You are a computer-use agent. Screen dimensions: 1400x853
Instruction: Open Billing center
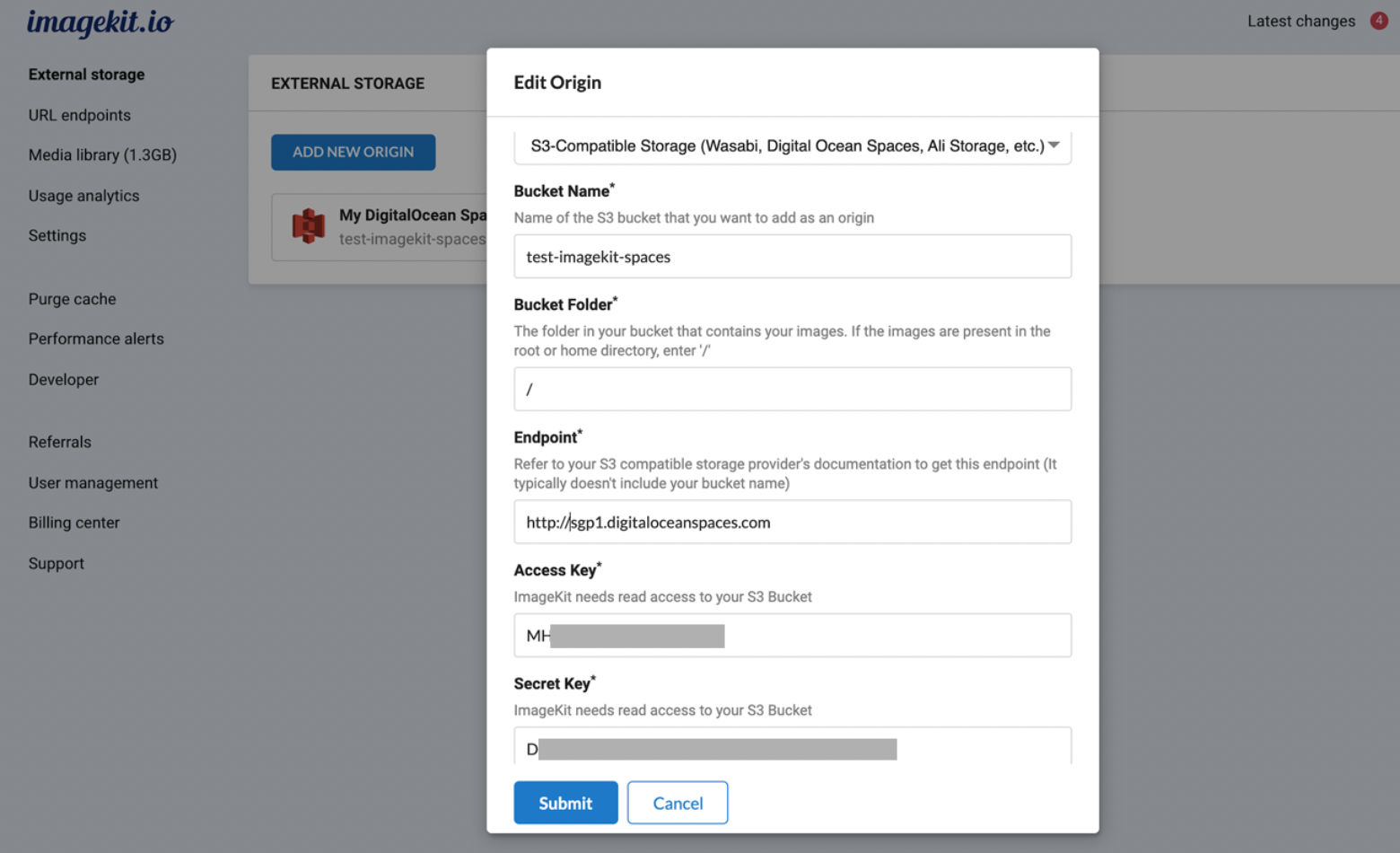[x=74, y=523]
